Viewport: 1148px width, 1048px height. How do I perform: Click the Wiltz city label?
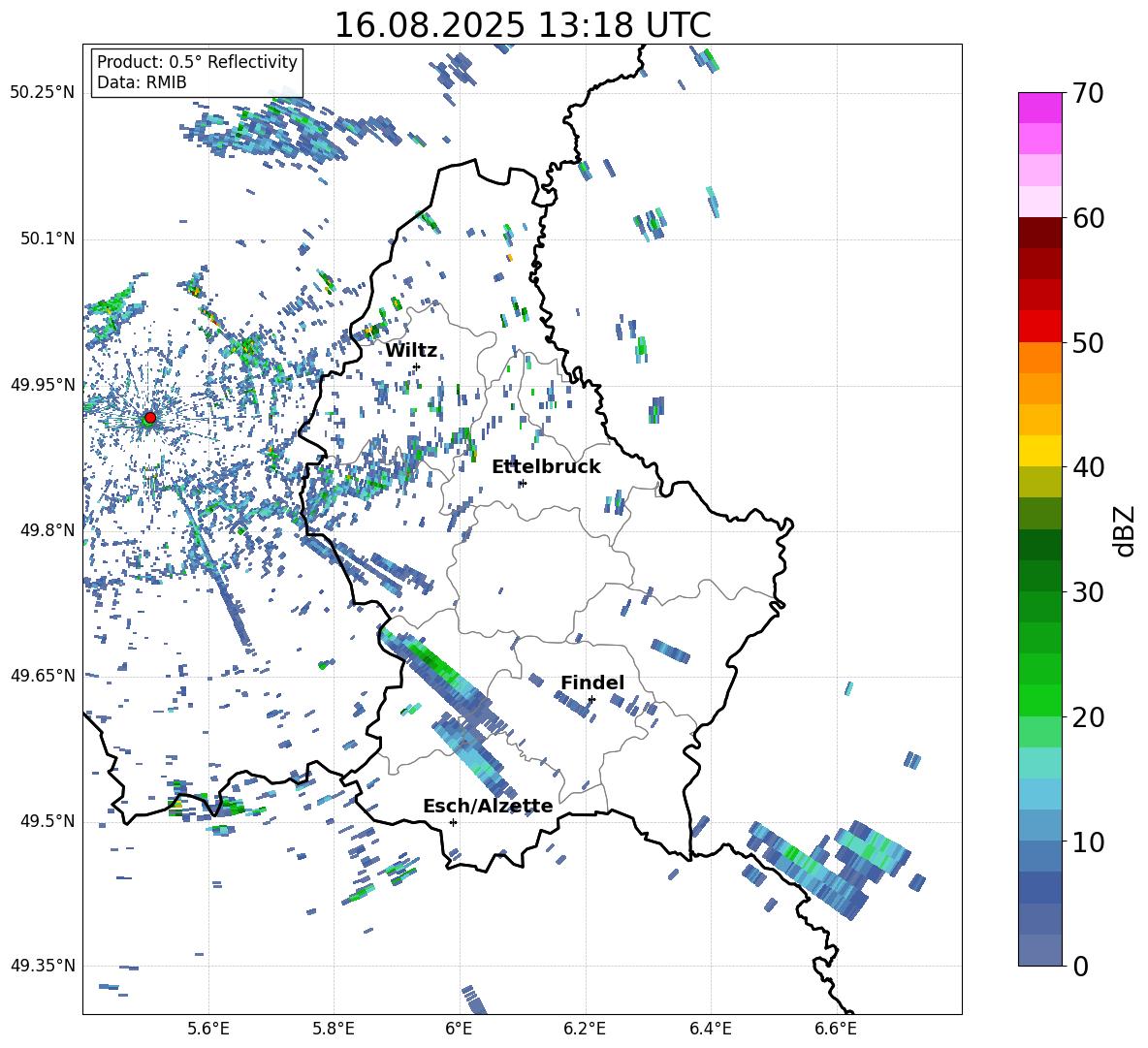tap(411, 351)
